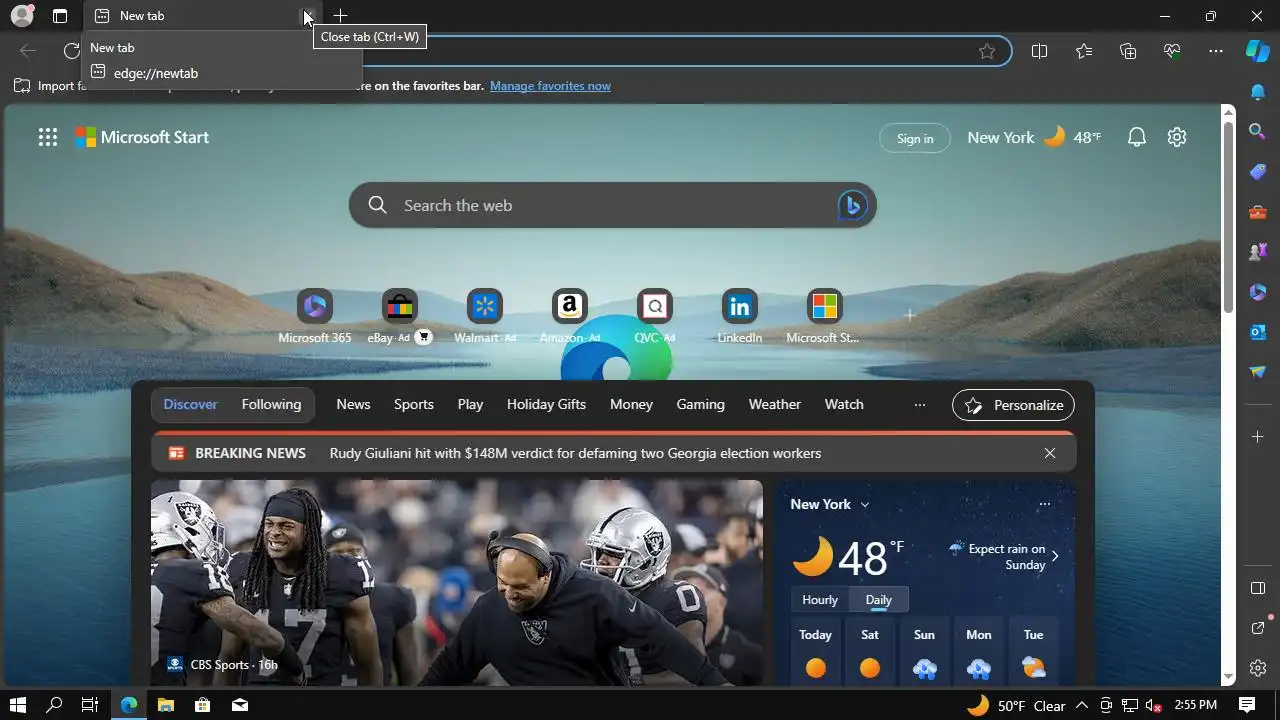The width and height of the screenshot is (1280, 720).
Task: Open tab actions menu icon
Action: pos(60,16)
